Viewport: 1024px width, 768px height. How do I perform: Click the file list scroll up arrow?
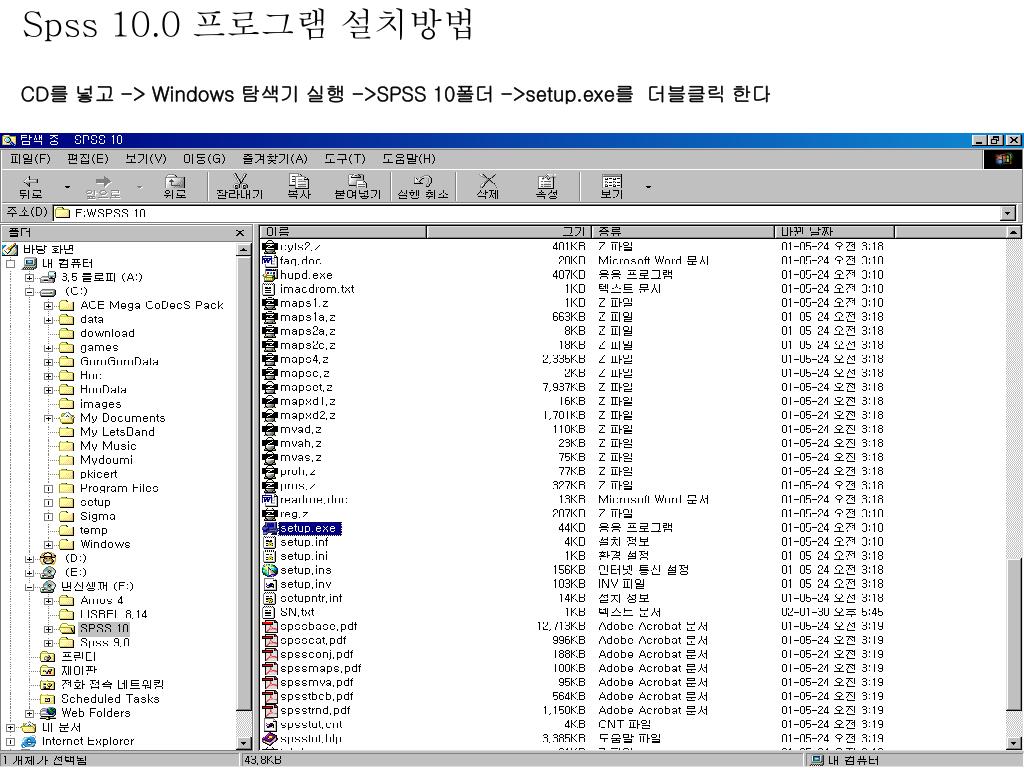pyautogui.click(x=1013, y=232)
